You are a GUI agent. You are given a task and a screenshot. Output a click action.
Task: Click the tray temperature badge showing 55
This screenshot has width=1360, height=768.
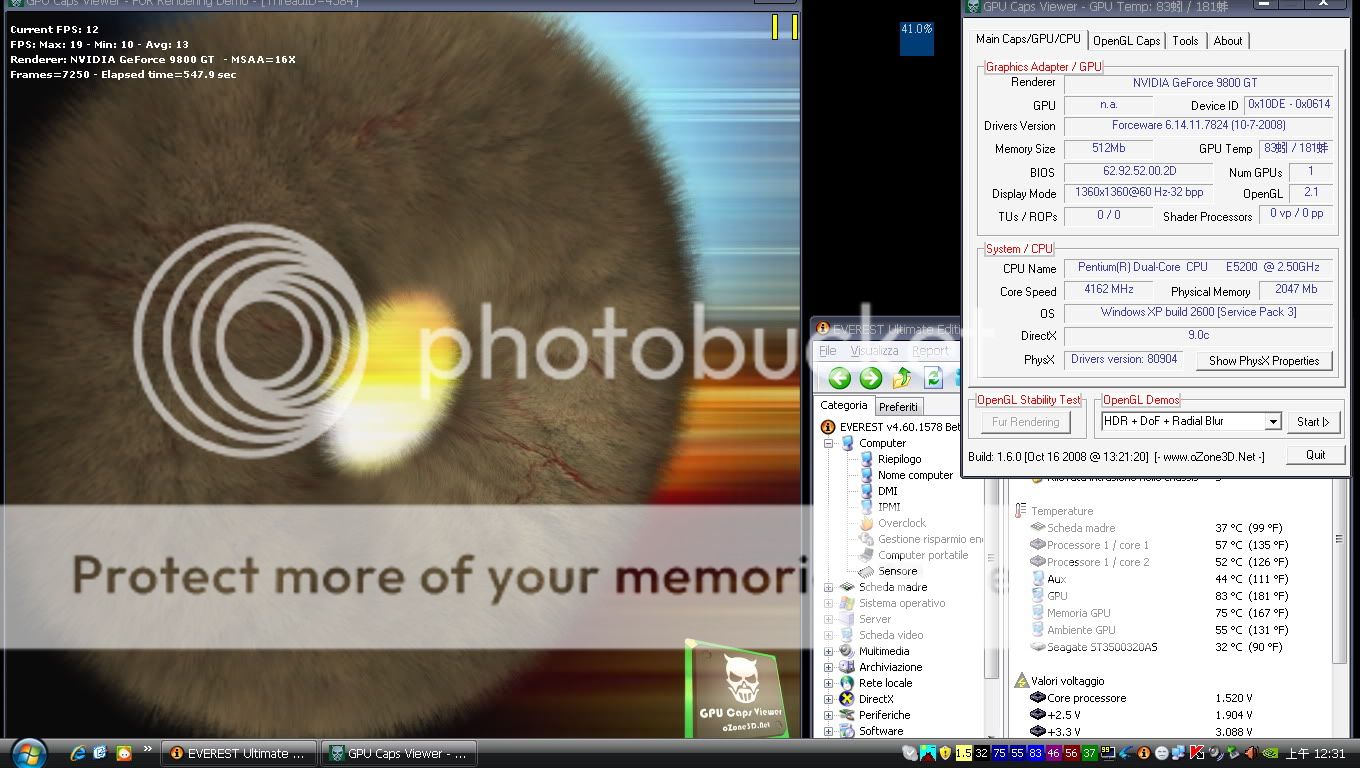point(1018,753)
